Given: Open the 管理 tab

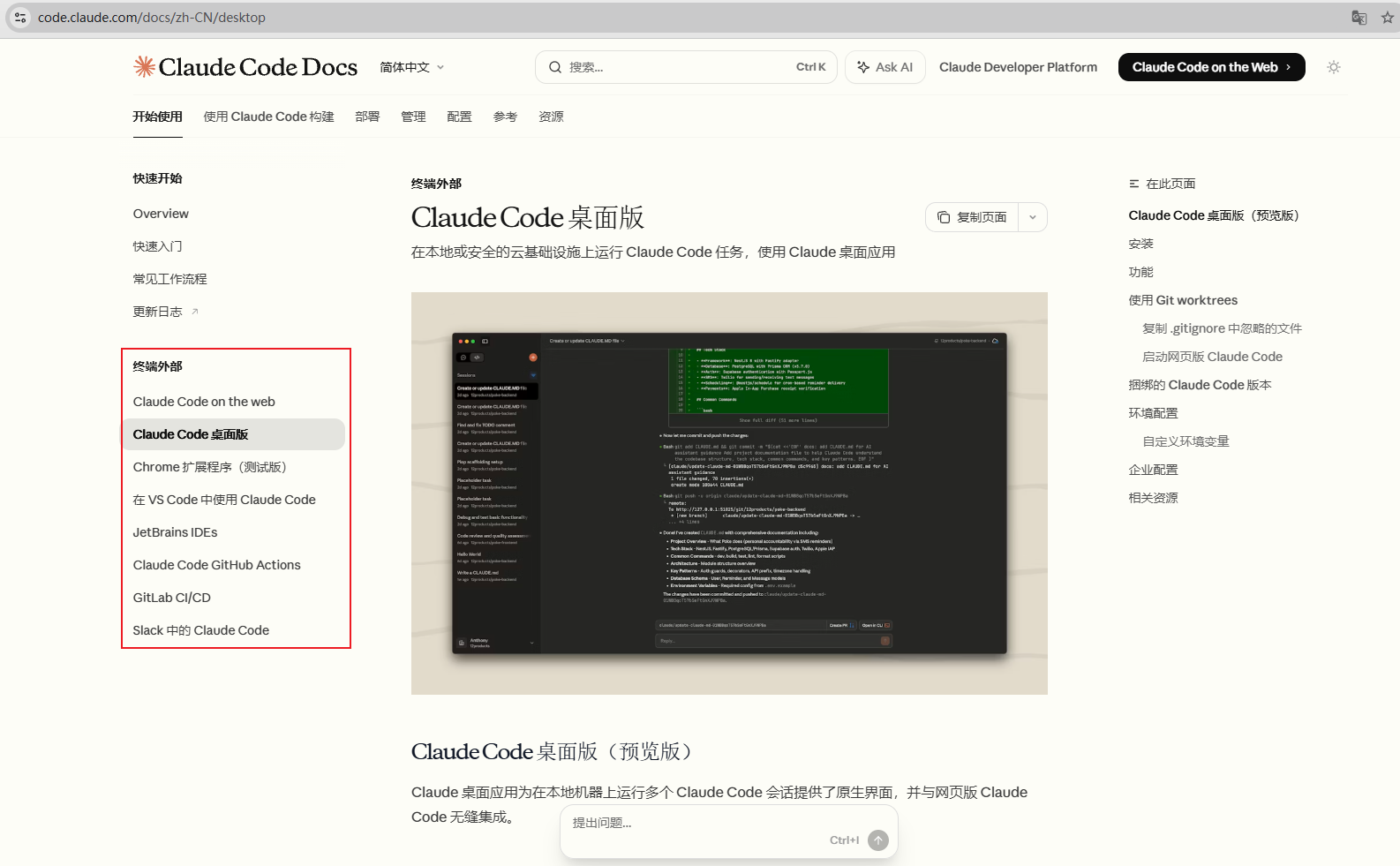Looking at the screenshot, I should (413, 117).
